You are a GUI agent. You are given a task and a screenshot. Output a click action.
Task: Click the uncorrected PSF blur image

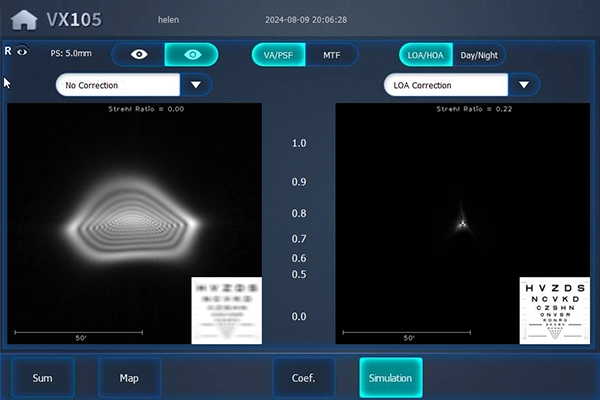click(x=132, y=217)
